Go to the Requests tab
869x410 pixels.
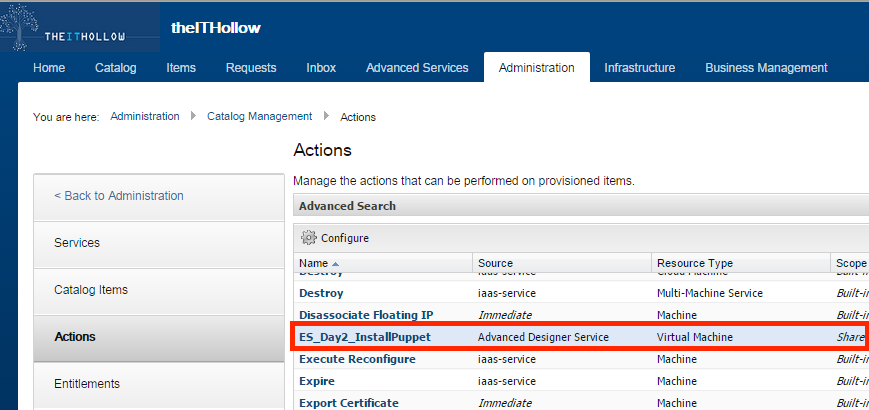(x=251, y=68)
